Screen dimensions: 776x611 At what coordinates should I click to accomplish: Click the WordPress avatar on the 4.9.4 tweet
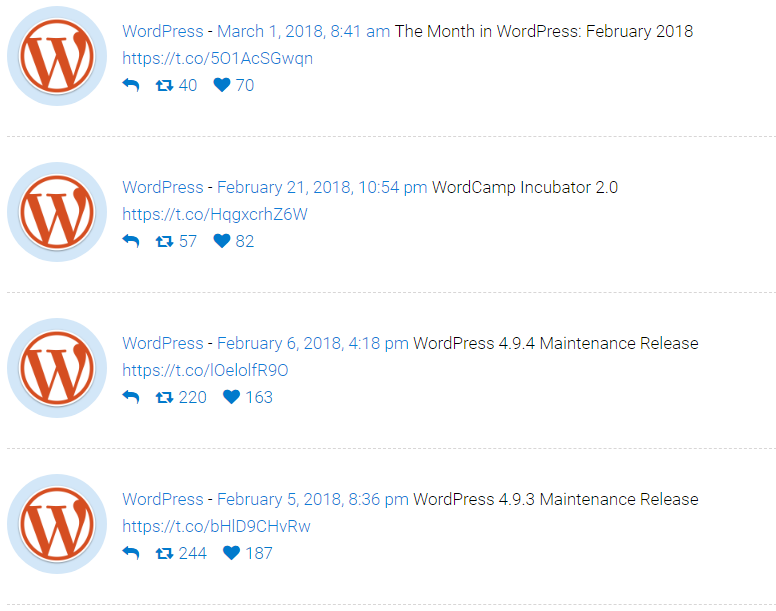tap(57, 368)
